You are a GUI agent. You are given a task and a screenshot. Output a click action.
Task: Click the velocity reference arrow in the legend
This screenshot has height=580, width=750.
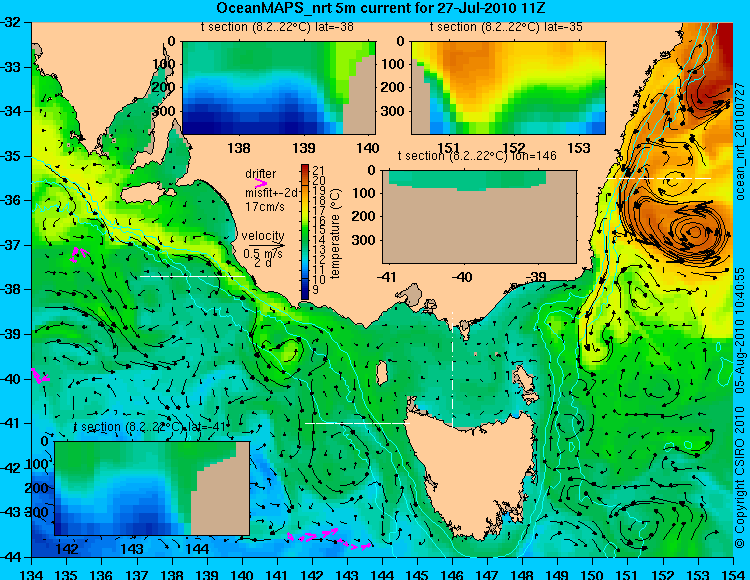(x=266, y=246)
